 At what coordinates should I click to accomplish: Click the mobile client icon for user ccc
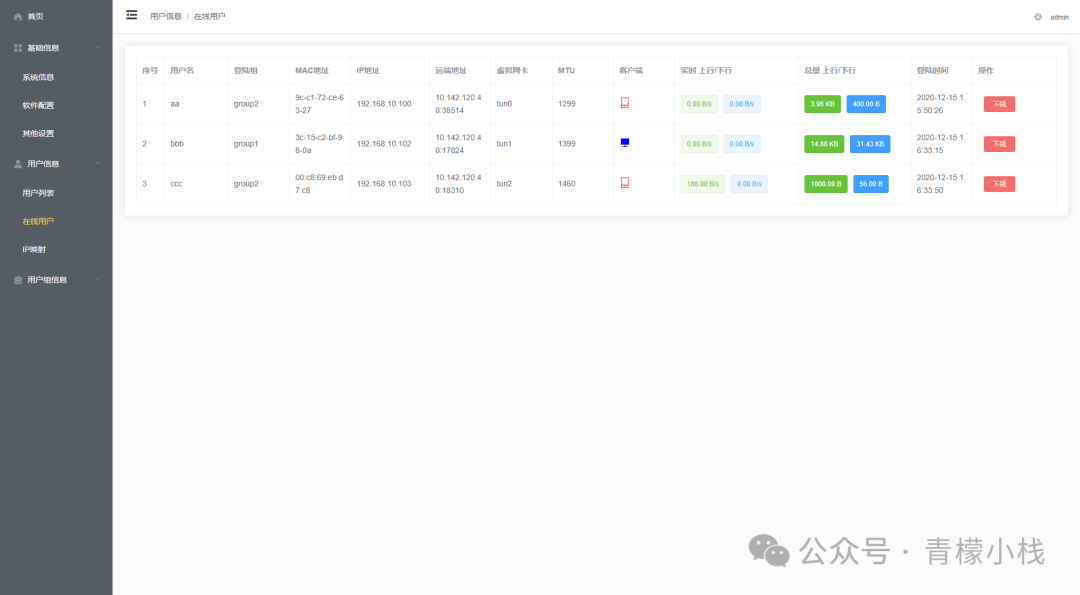click(625, 183)
